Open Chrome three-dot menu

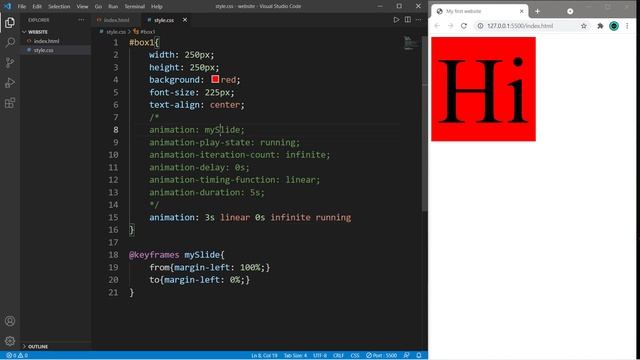[x=627, y=26]
